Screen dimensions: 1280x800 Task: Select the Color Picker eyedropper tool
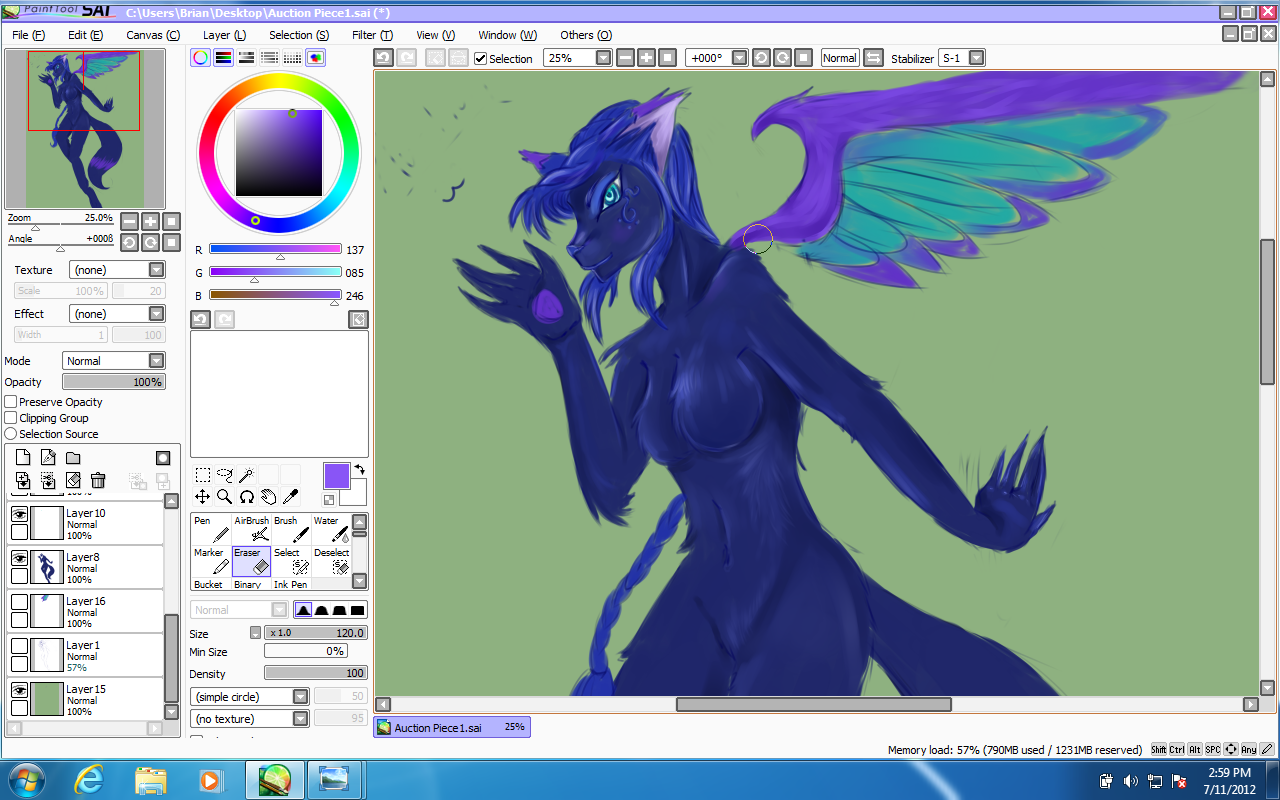click(290, 497)
